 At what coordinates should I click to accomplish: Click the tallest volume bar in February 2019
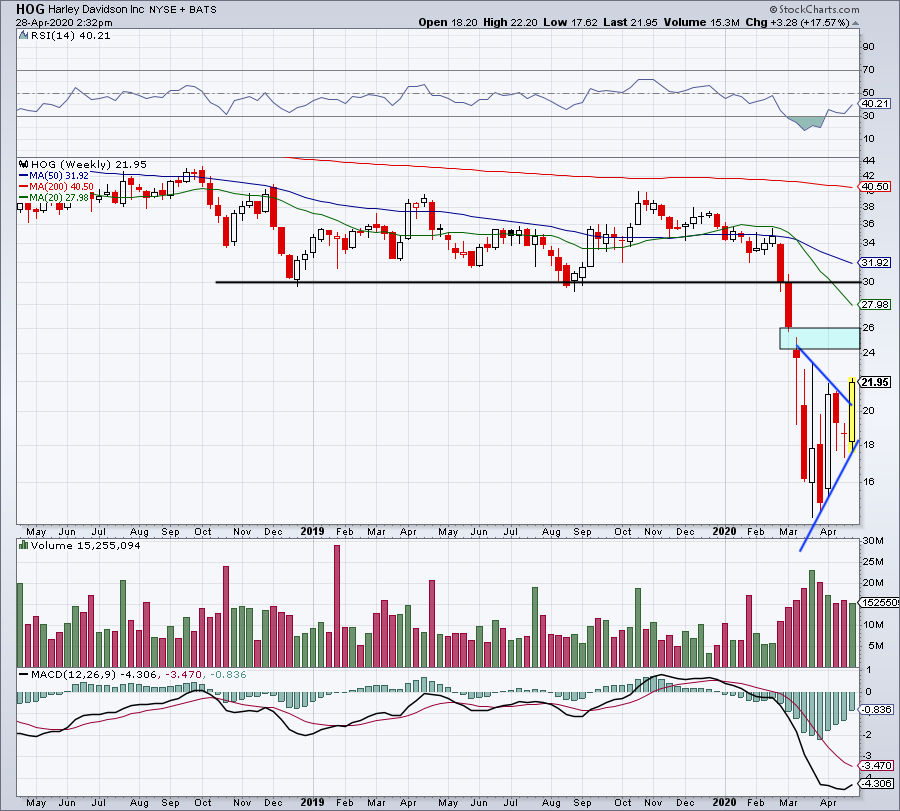click(x=337, y=606)
